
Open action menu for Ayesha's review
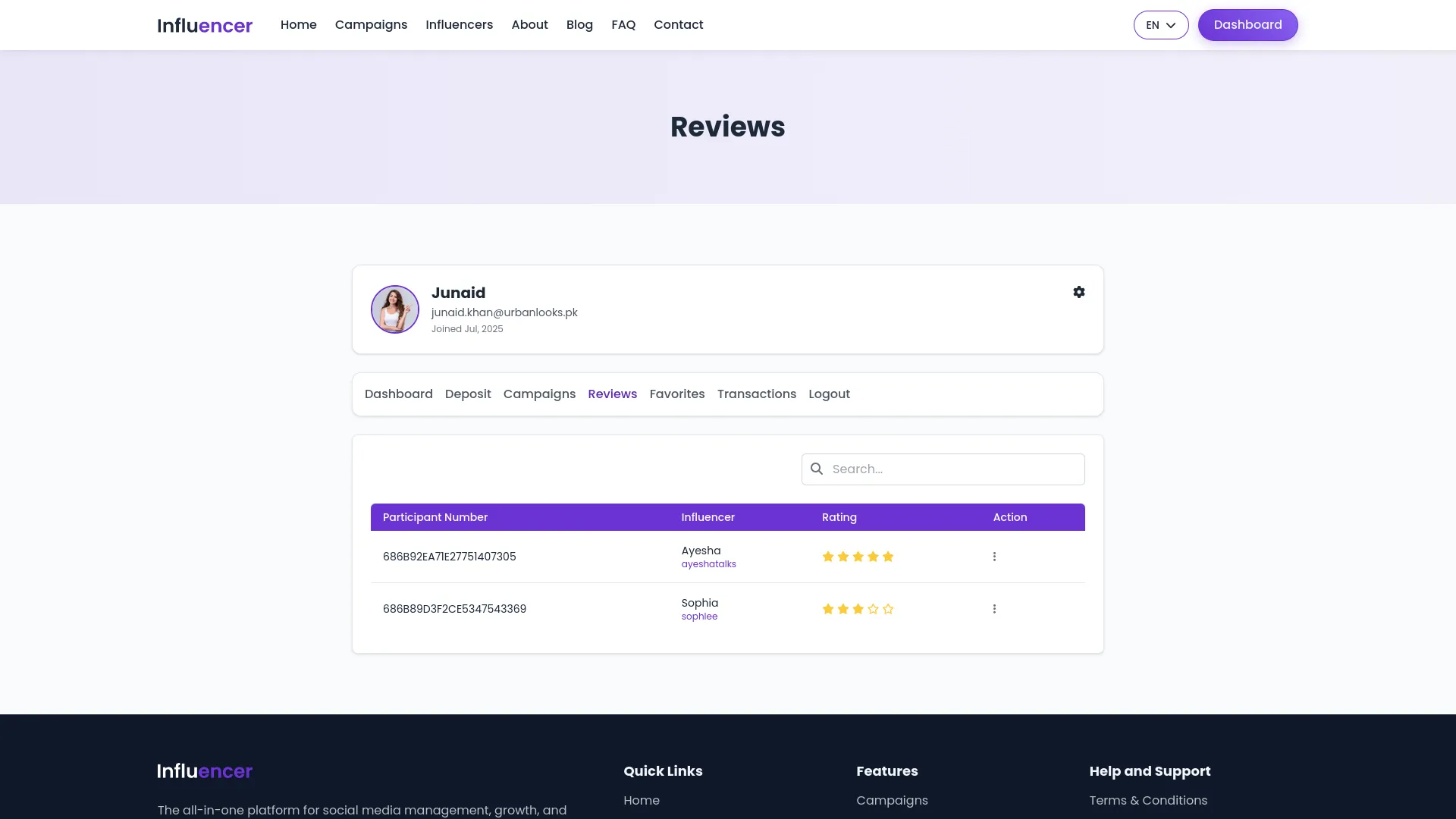[x=994, y=557]
